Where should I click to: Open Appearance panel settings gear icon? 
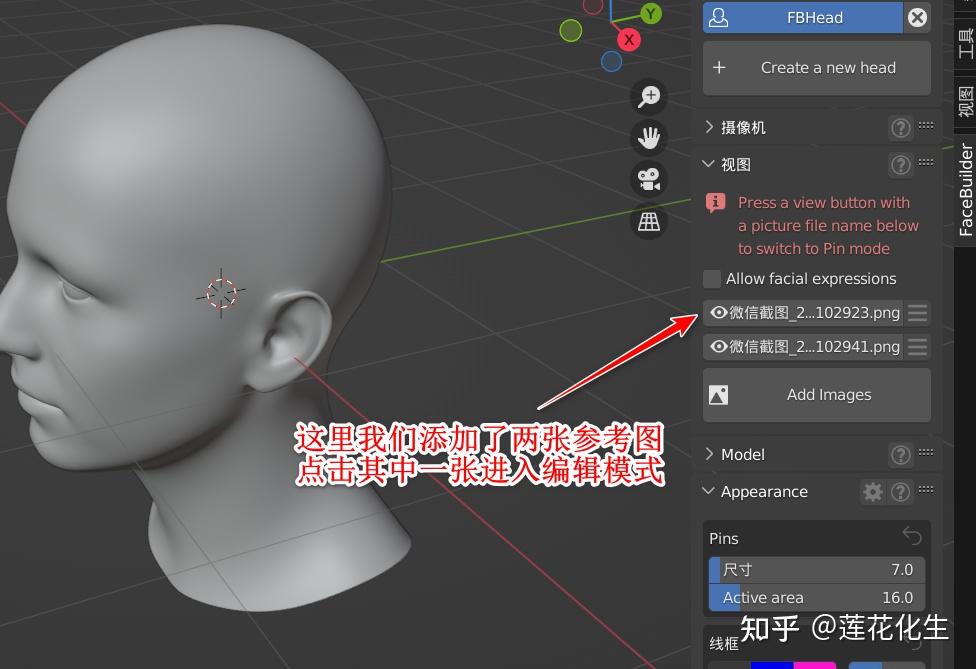pyautogui.click(x=872, y=491)
